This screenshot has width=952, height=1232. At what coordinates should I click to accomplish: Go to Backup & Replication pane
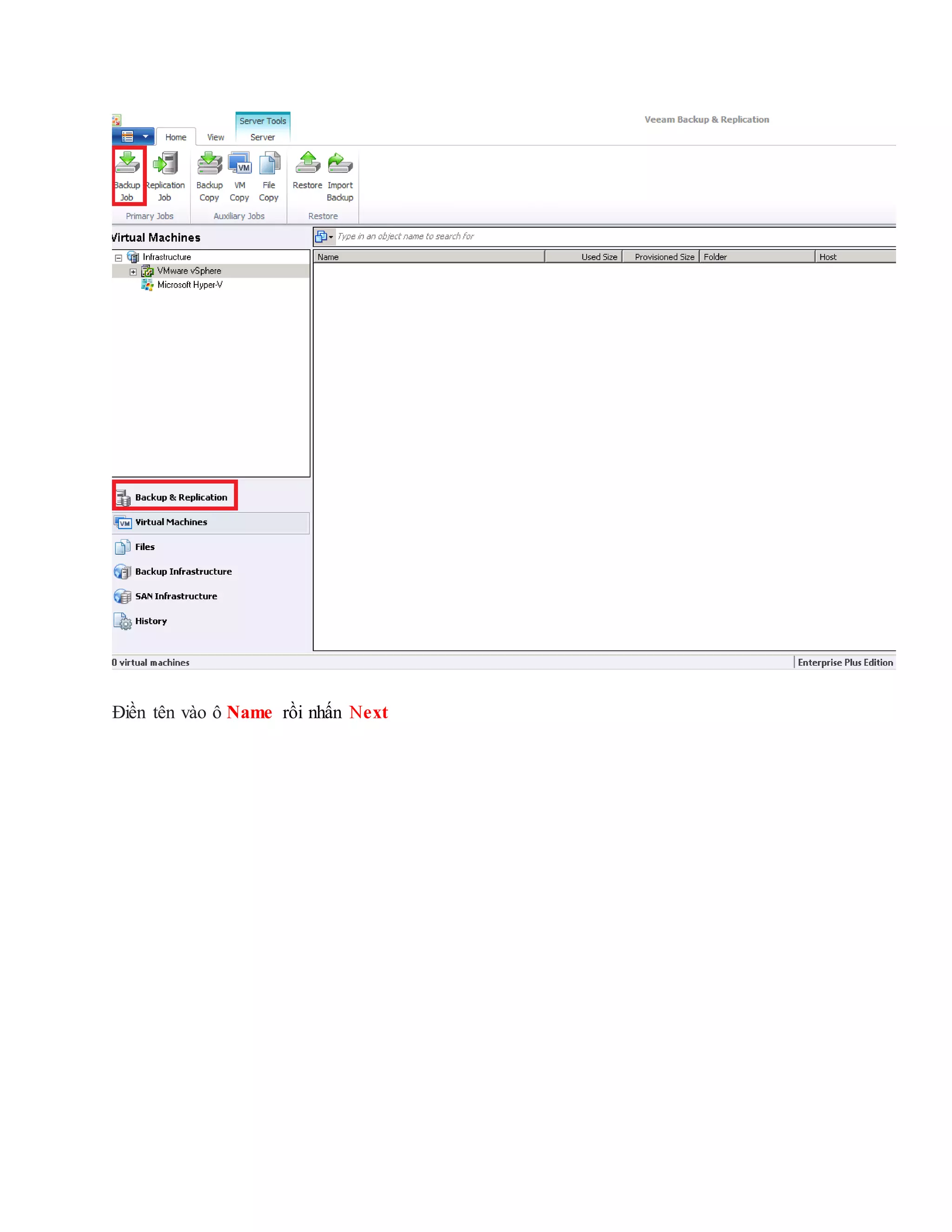coord(180,497)
